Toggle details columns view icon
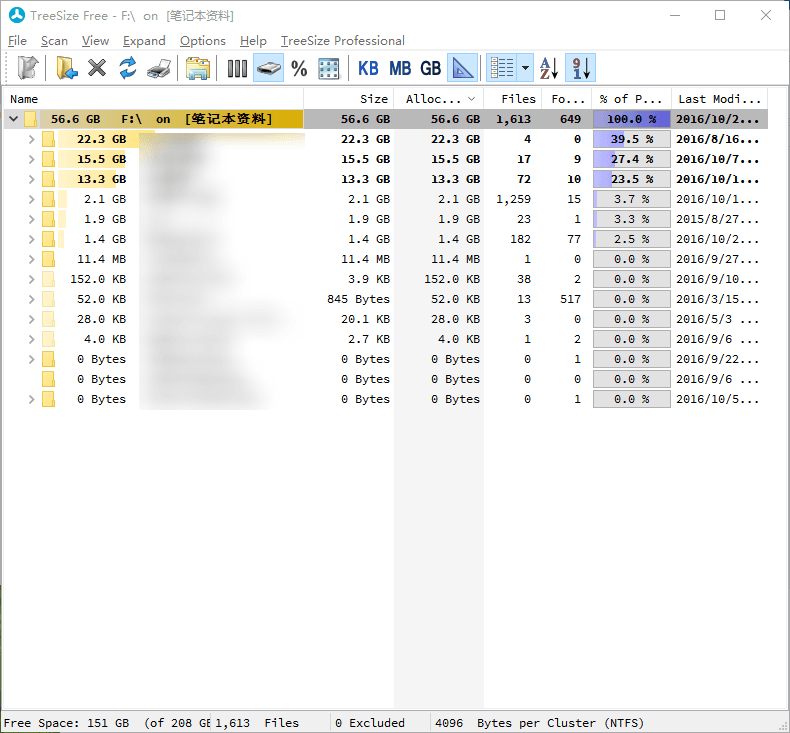 click(502, 68)
